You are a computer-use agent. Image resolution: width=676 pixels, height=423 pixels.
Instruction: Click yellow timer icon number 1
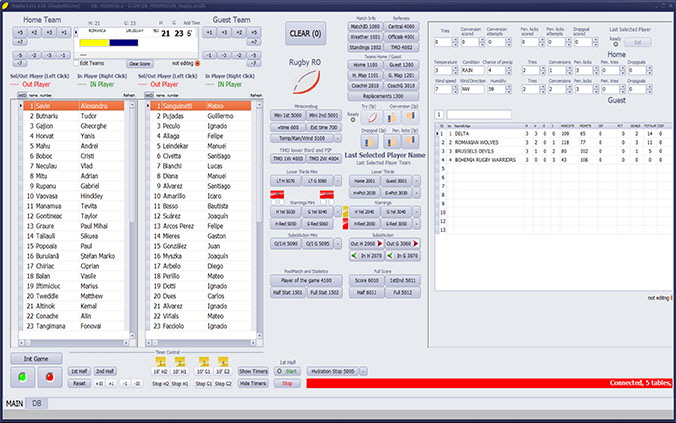click(160, 362)
